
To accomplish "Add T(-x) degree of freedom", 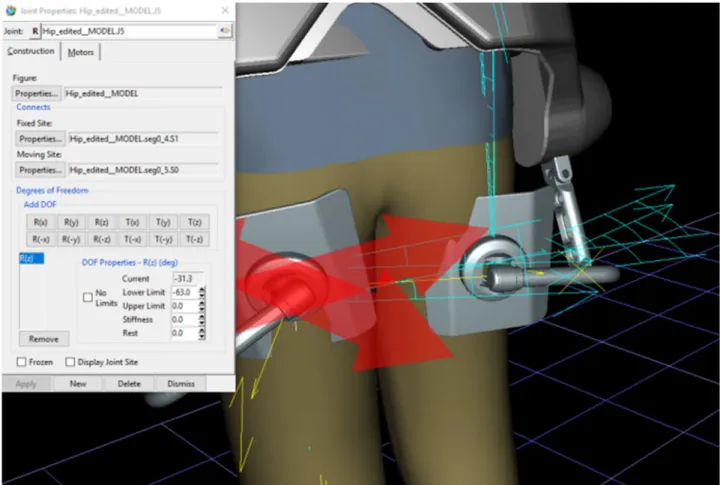I will 132,239.
